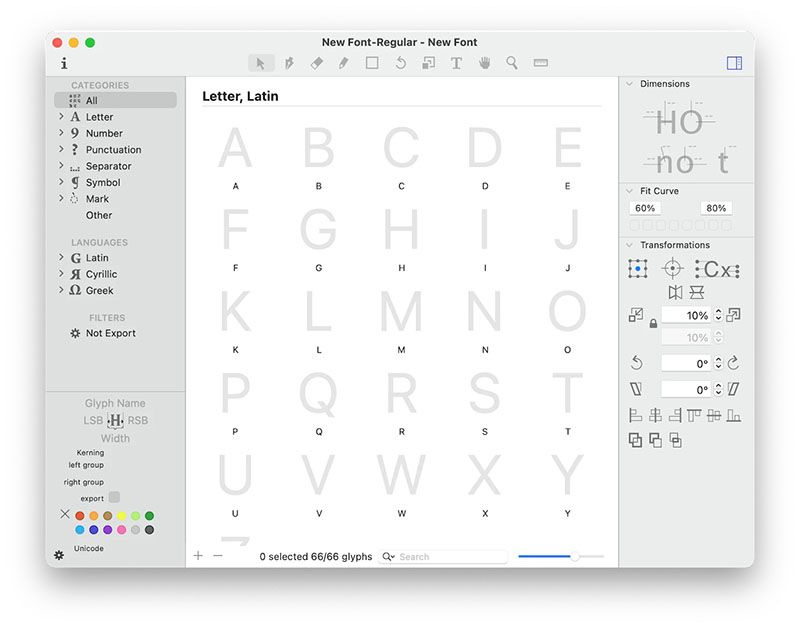The width and height of the screenshot is (800, 628).
Task: Select the glyph cell Q
Action: click(x=319, y=403)
